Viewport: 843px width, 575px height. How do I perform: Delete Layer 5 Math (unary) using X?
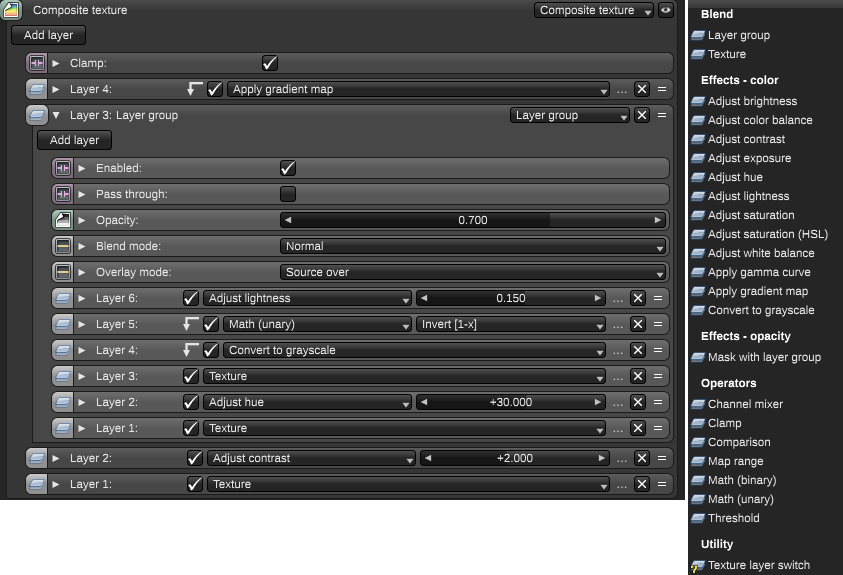click(x=638, y=324)
